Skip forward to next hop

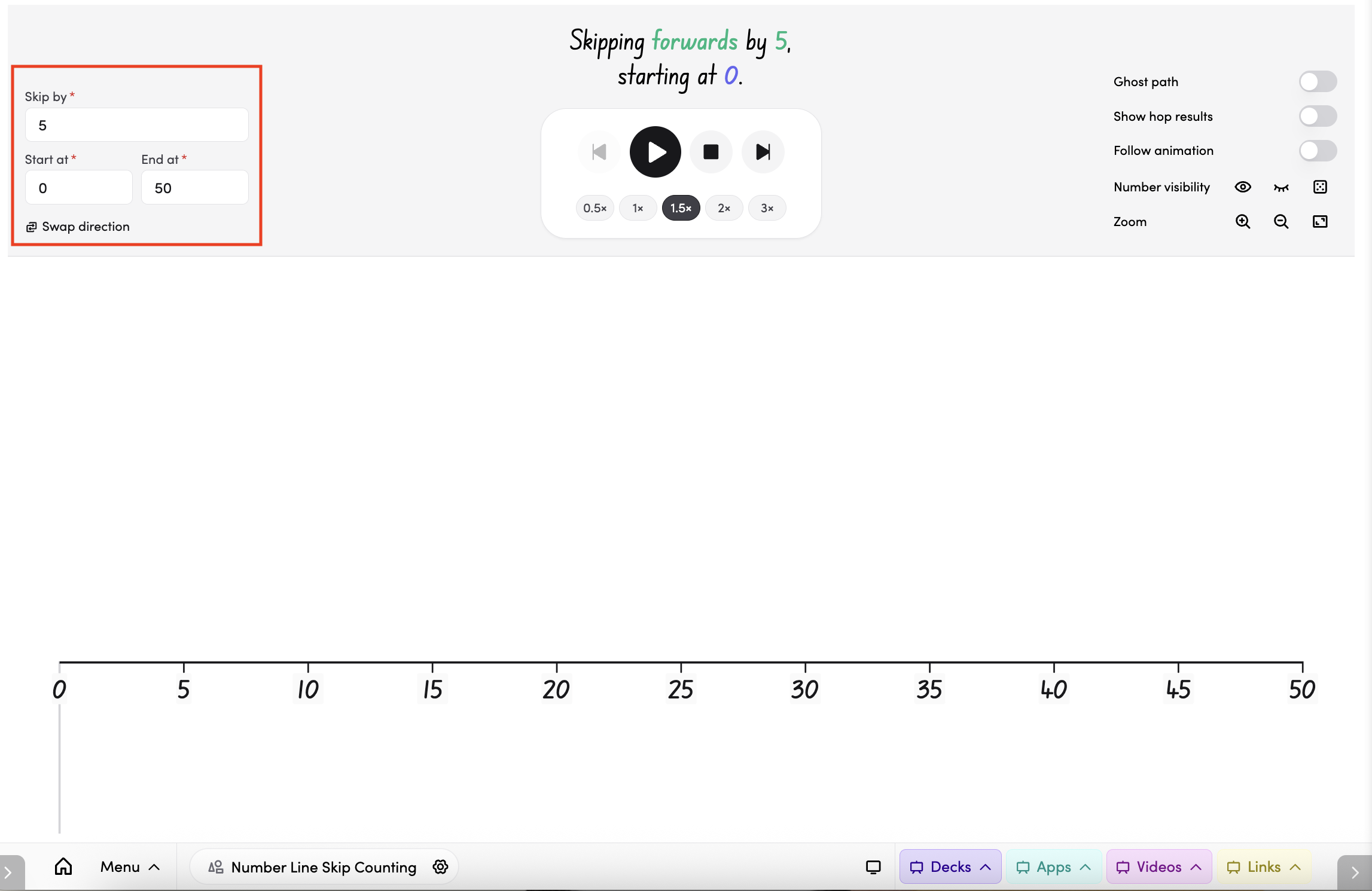click(x=763, y=152)
